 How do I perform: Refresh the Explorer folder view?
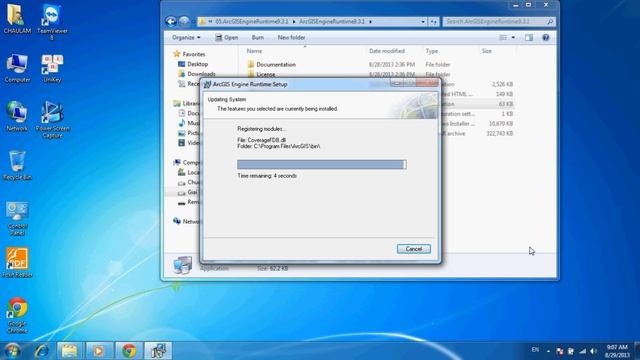coord(434,22)
